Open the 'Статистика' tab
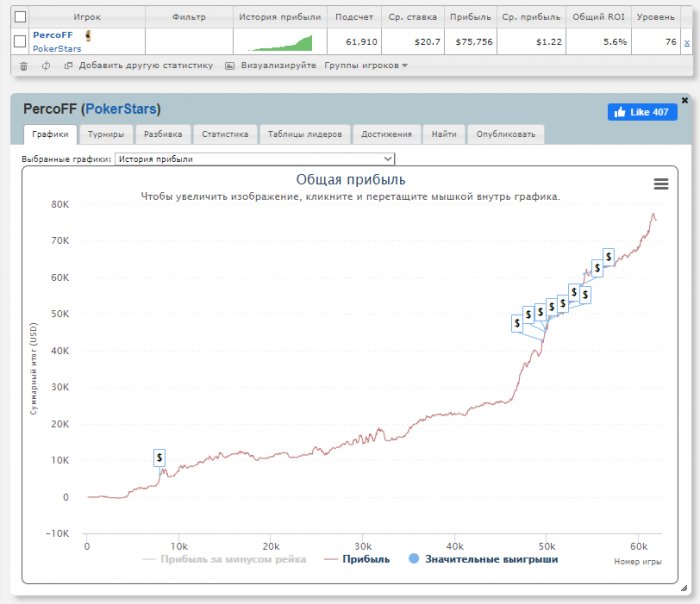Image resolution: width=700 pixels, height=604 pixels. coord(225,134)
